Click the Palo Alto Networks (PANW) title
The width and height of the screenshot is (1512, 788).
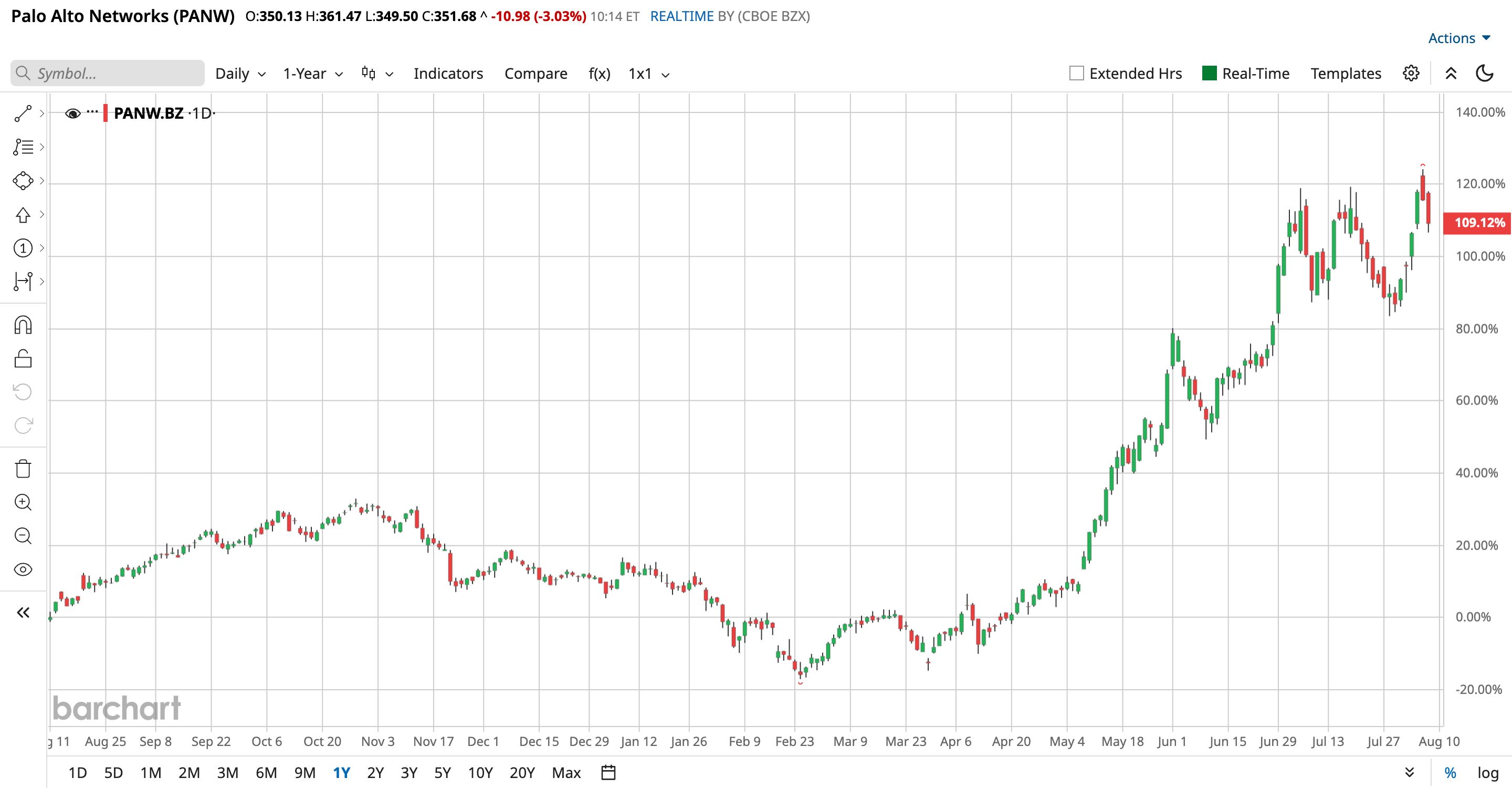coord(123,16)
